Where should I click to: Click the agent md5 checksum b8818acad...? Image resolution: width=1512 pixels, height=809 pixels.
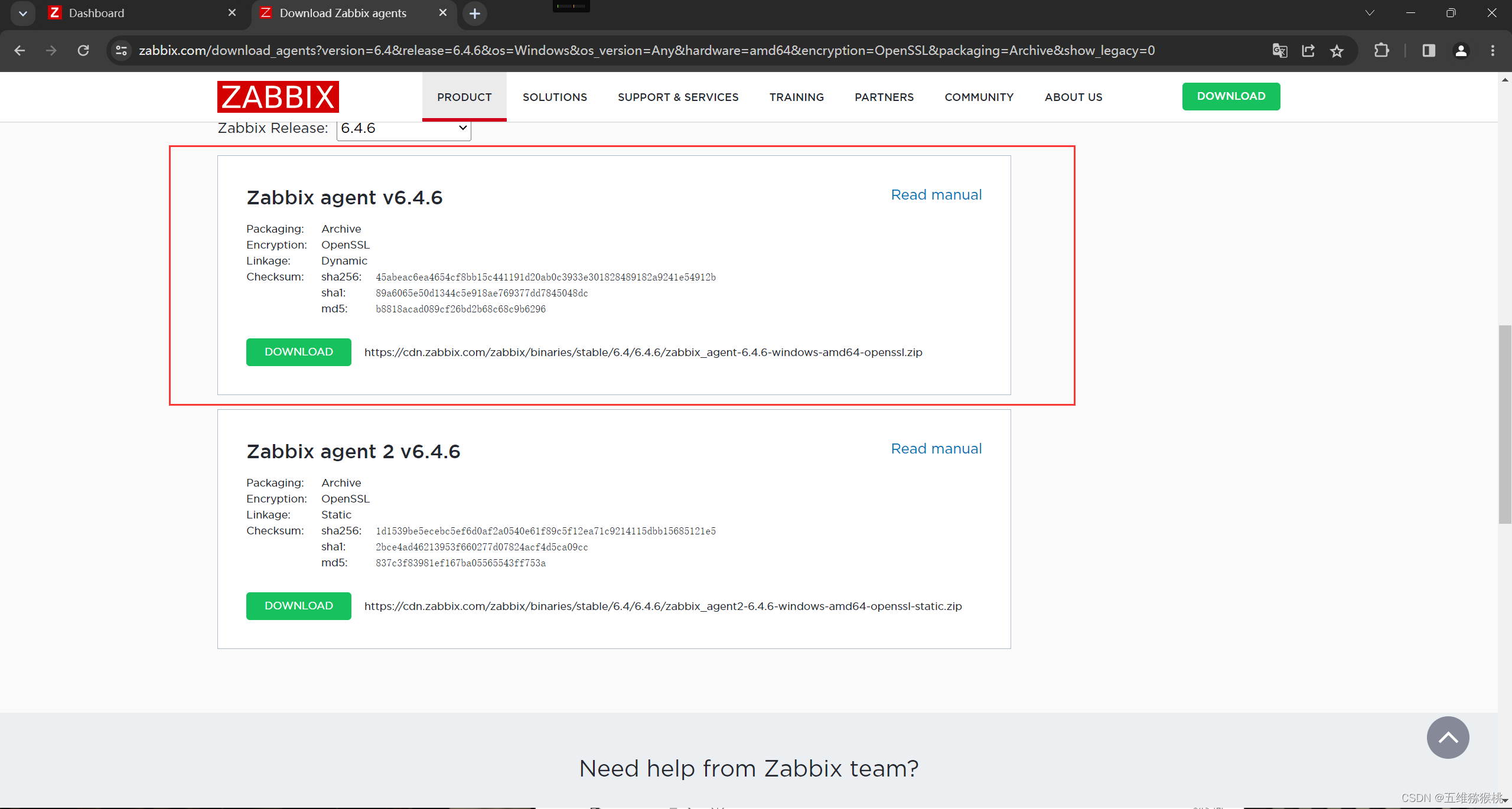click(460, 309)
